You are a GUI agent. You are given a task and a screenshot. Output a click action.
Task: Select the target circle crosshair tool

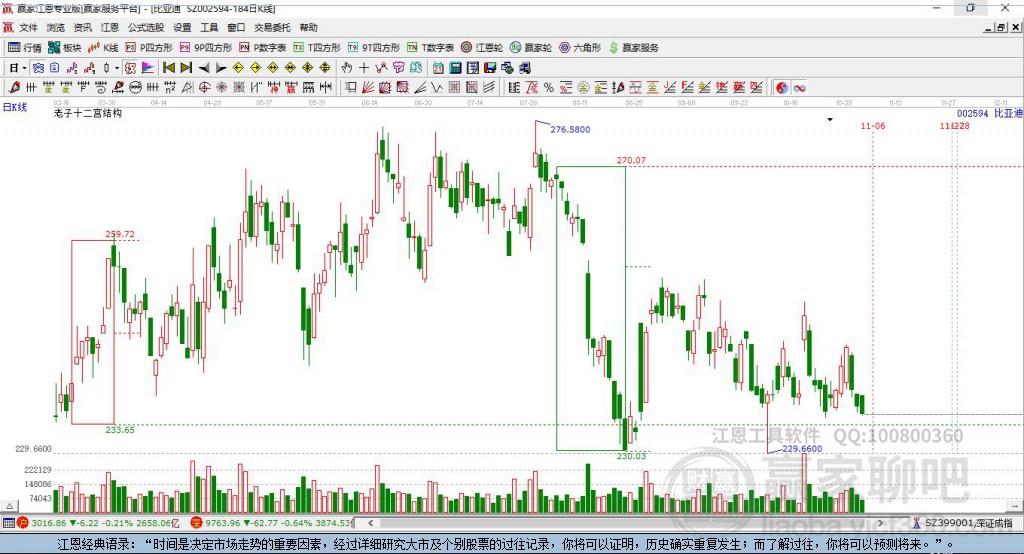204,88
